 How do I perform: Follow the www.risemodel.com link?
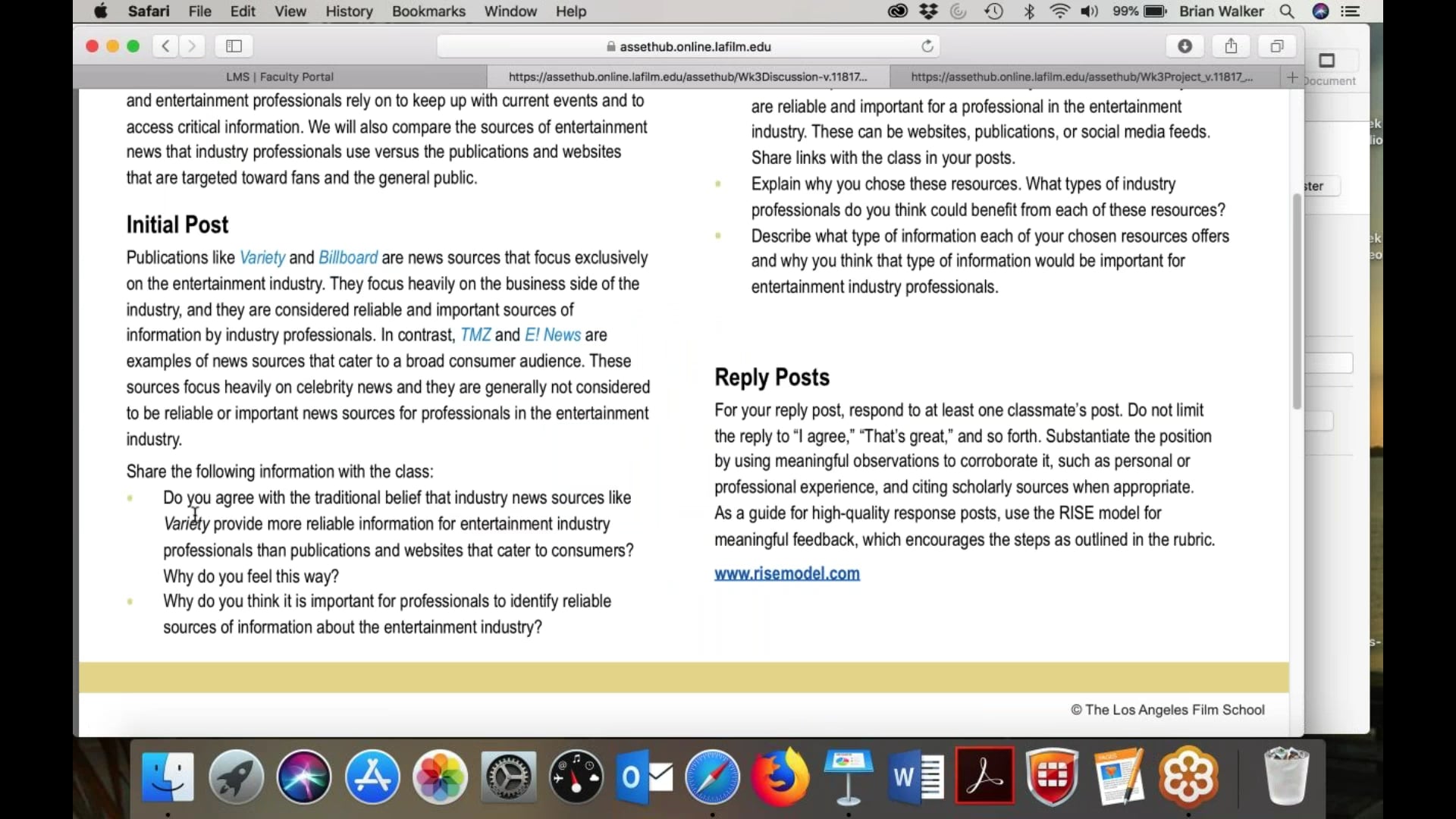787,573
